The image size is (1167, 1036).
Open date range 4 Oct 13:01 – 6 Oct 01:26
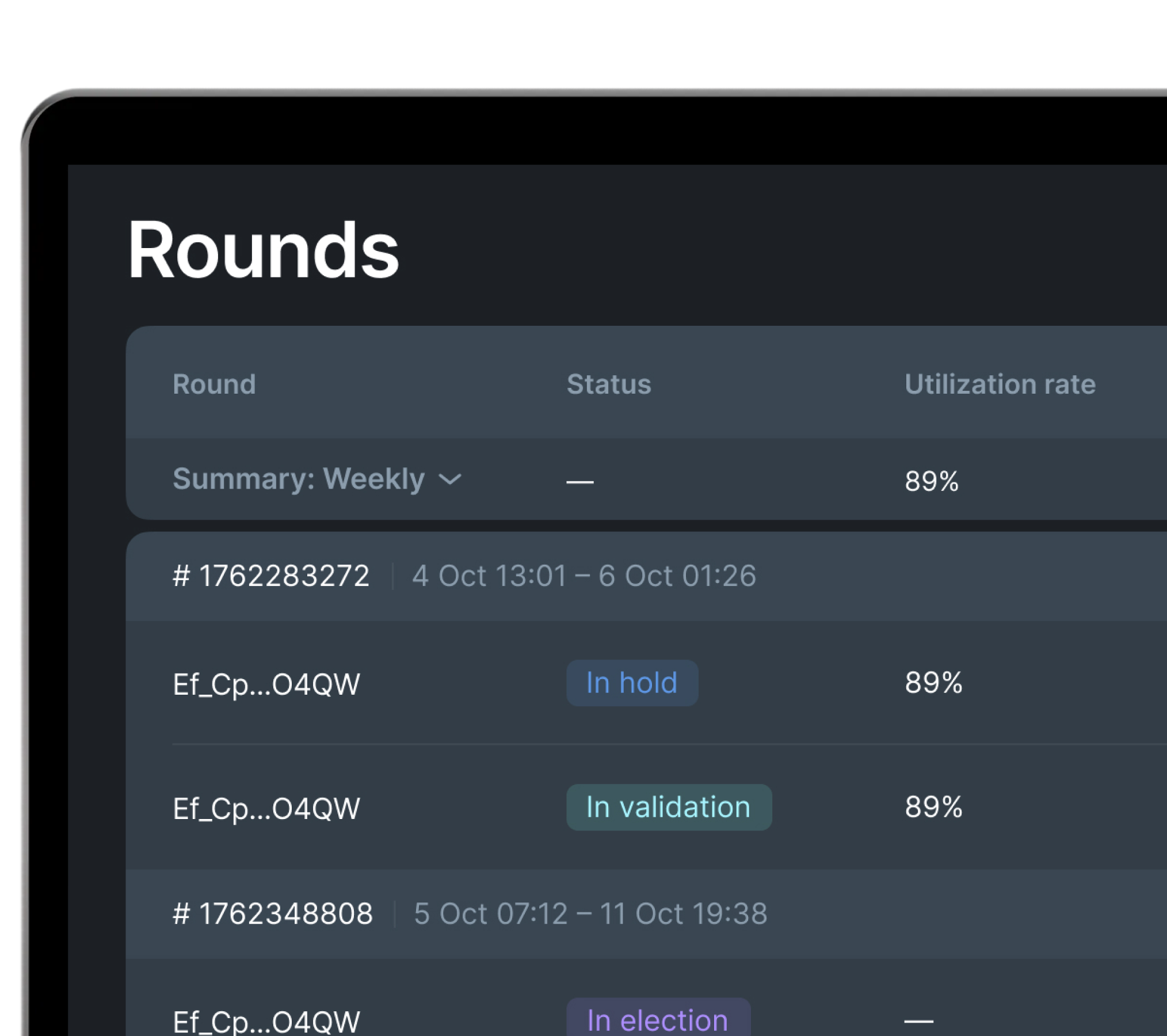pyautogui.click(x=585, y=576)
